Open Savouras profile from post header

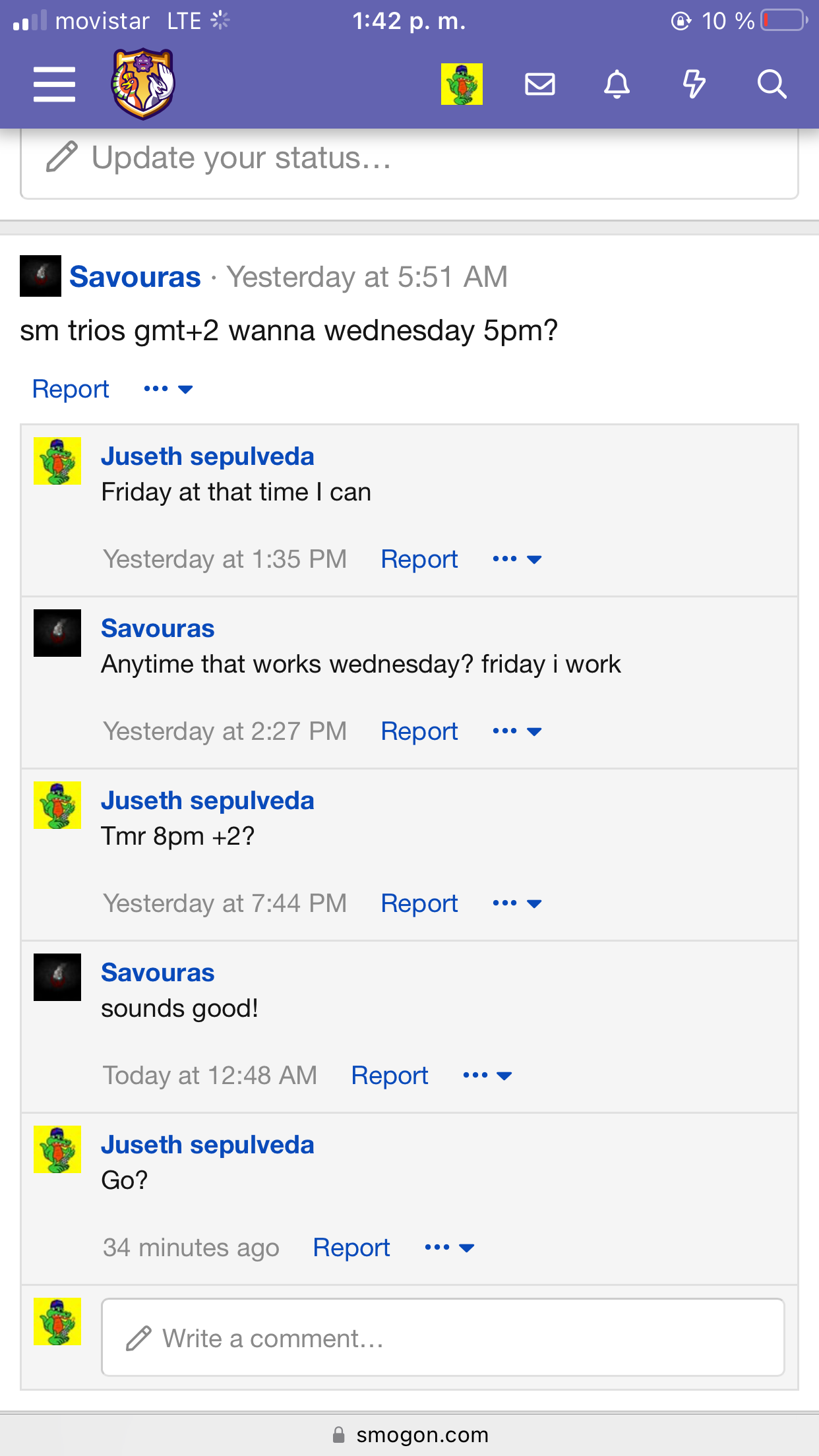coord(135,276)
